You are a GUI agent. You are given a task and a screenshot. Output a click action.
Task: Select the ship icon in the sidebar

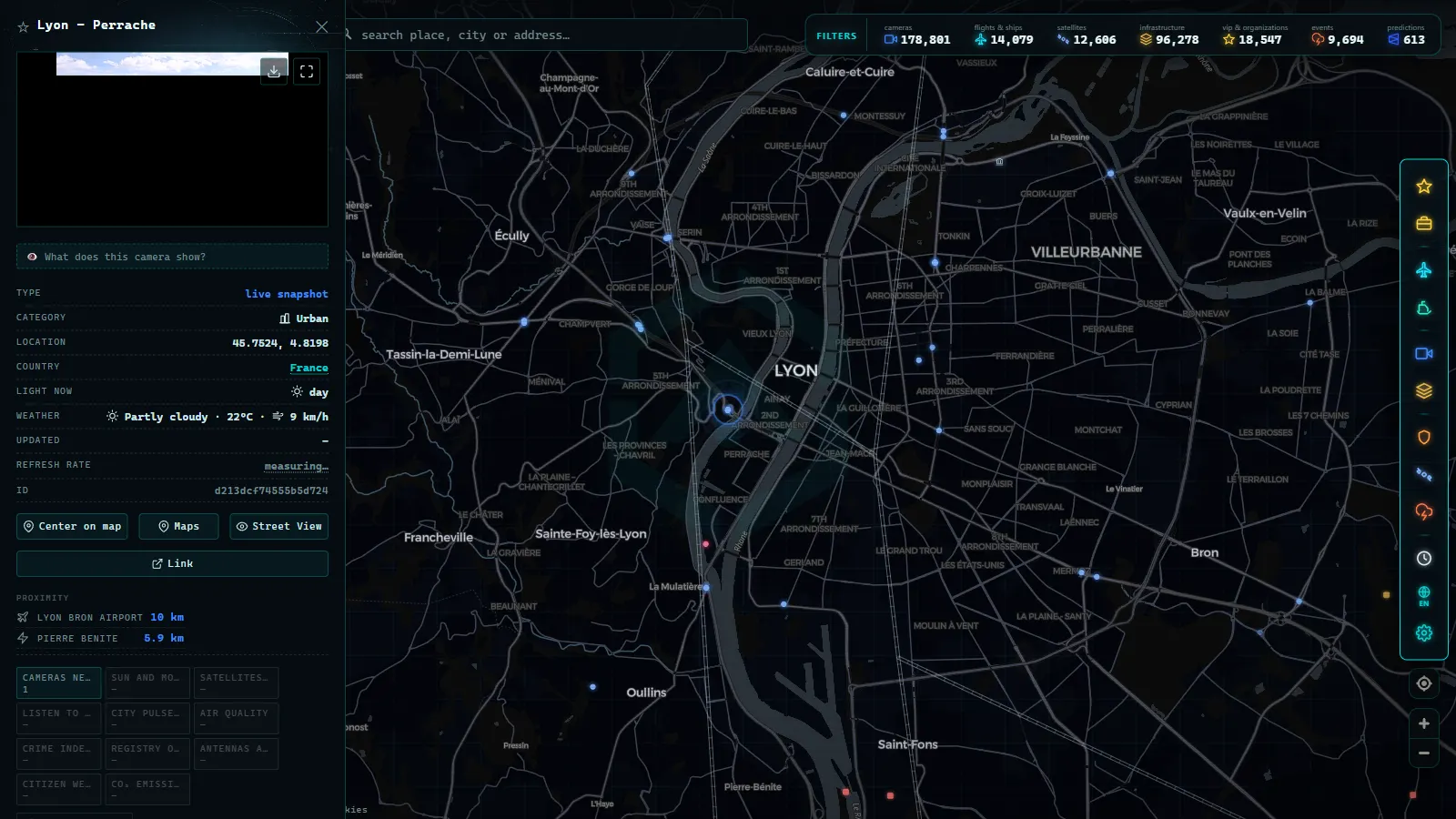pos(1424,308)
